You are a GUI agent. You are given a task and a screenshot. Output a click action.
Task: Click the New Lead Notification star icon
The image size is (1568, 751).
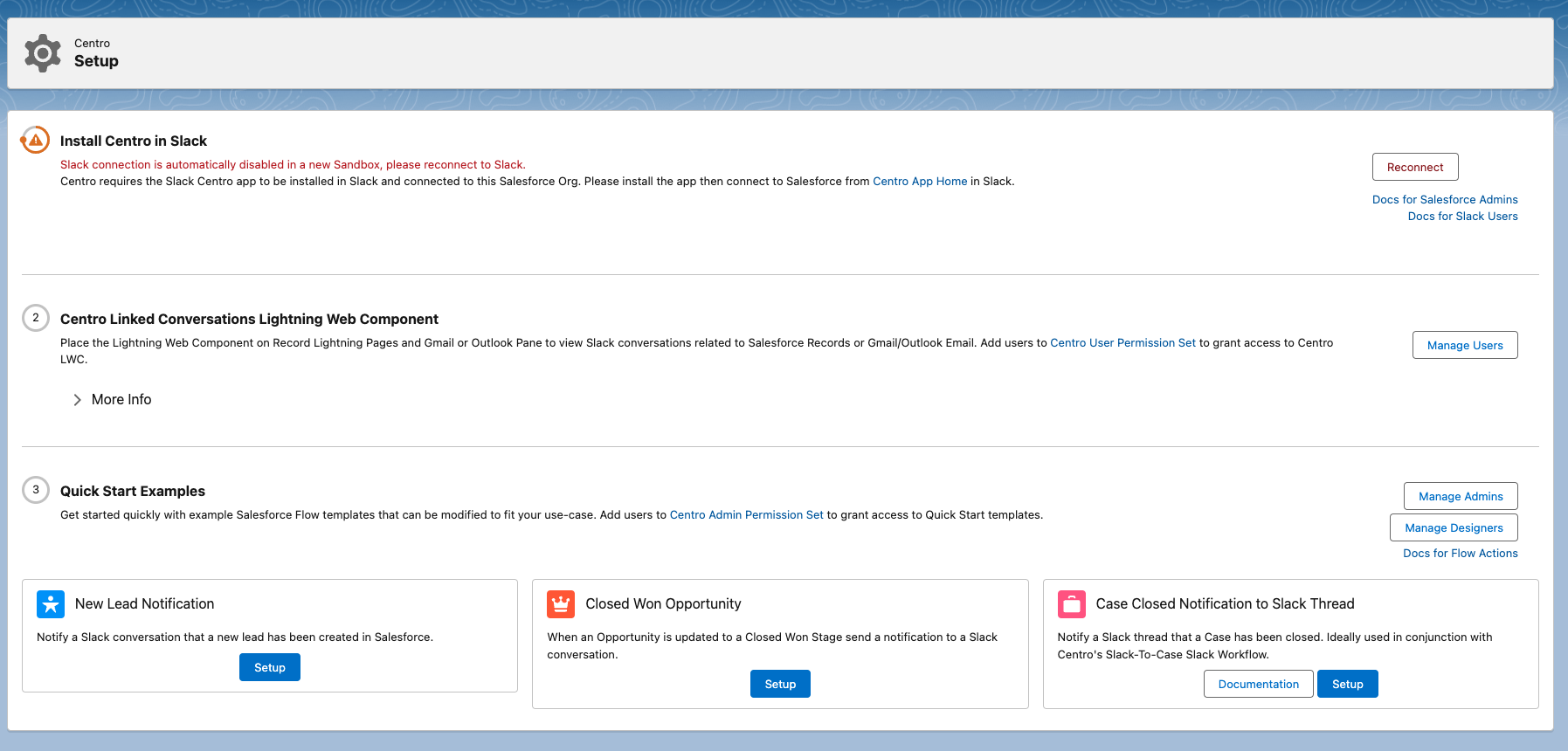tap(51, 603)
